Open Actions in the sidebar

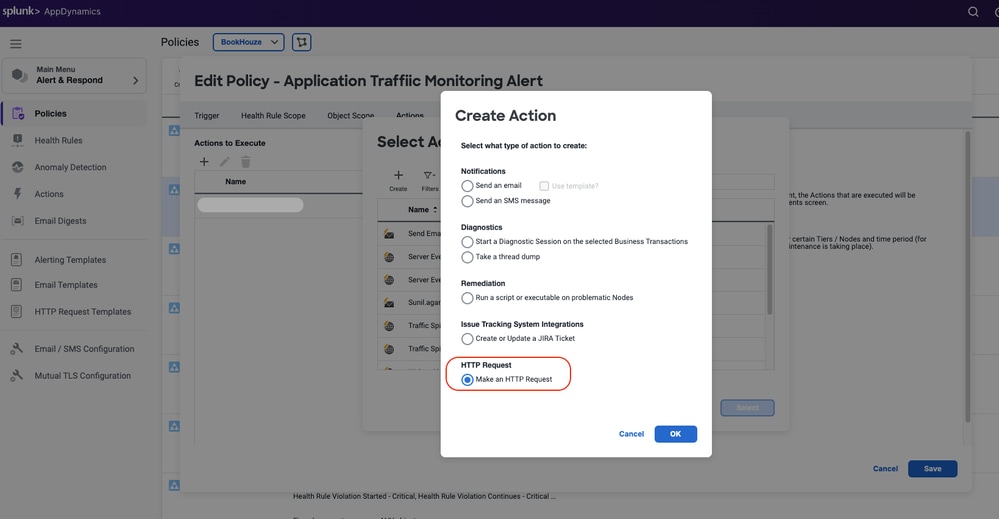click(49, 194)
